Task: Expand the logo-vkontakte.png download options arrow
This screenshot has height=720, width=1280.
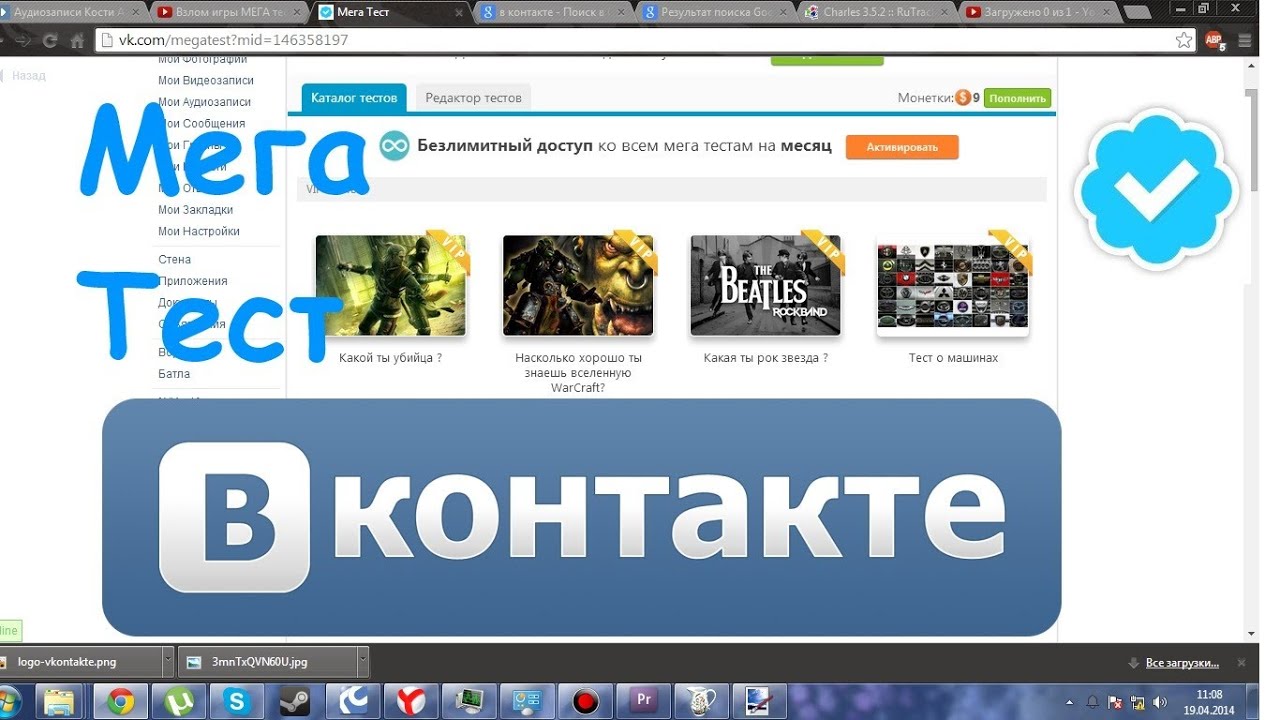Action: [x=169, y=662]
